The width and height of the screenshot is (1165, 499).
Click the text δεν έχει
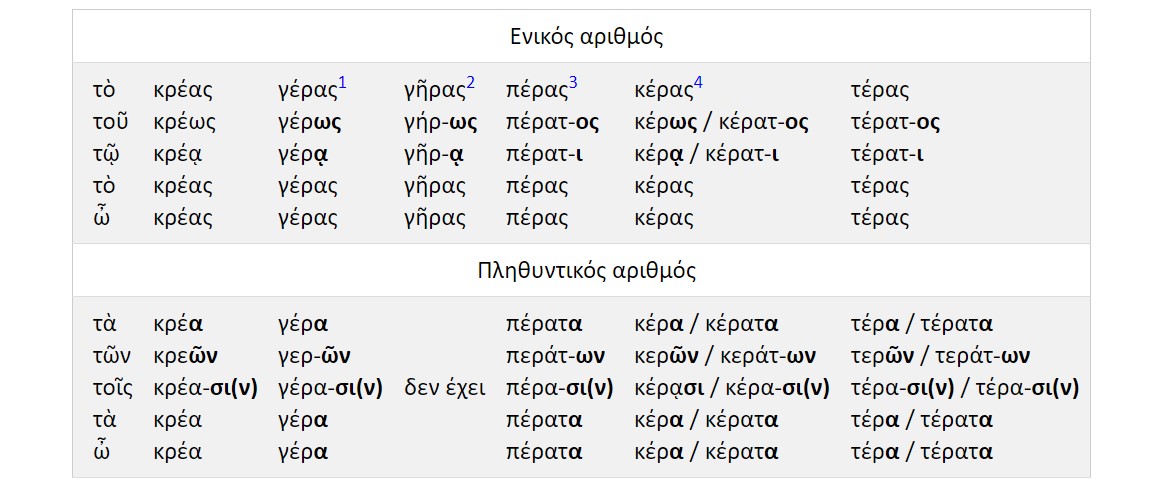pos(445,388)
